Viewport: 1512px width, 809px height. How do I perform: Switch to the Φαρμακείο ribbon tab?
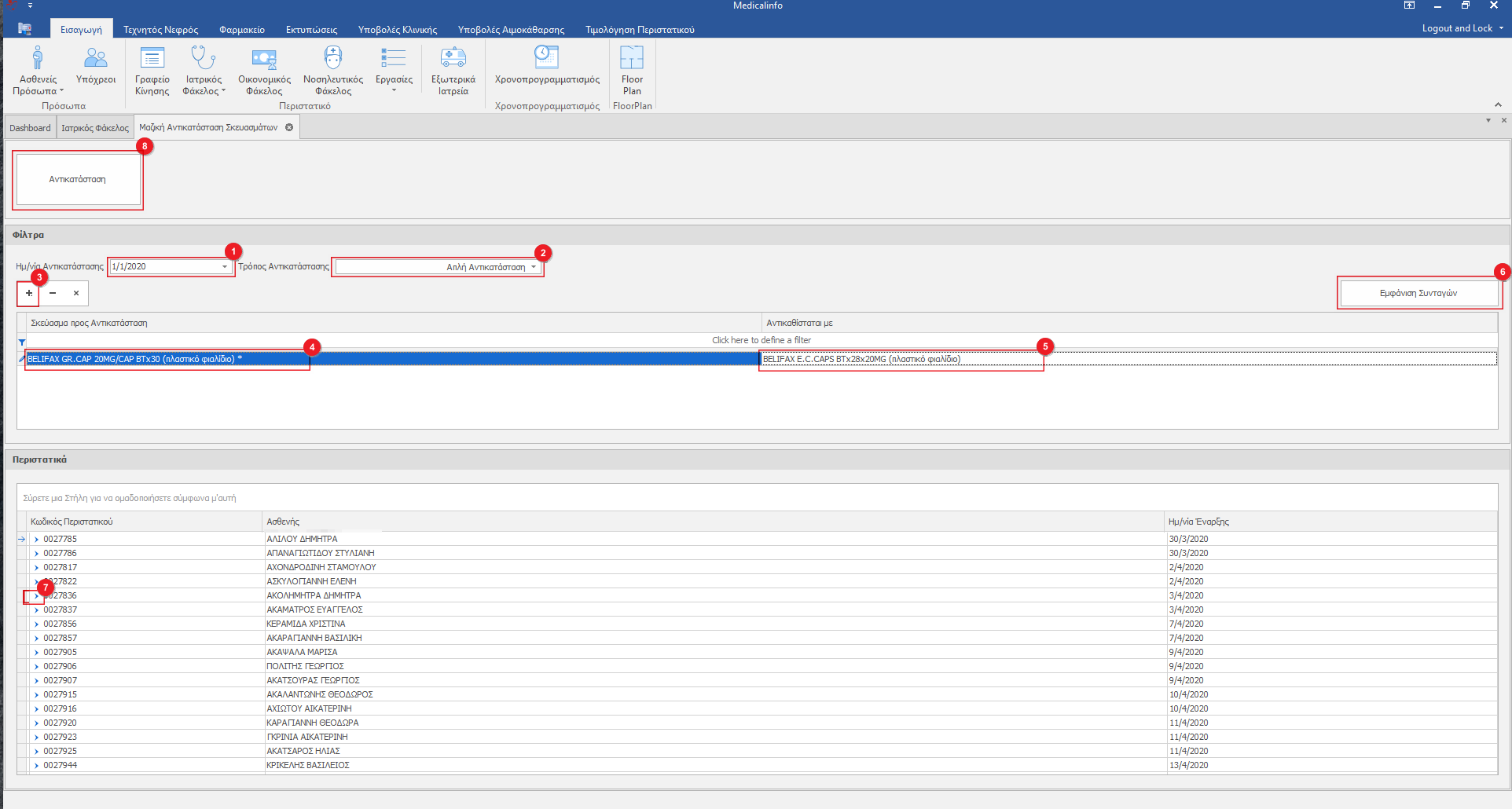(x=242, y=30)
